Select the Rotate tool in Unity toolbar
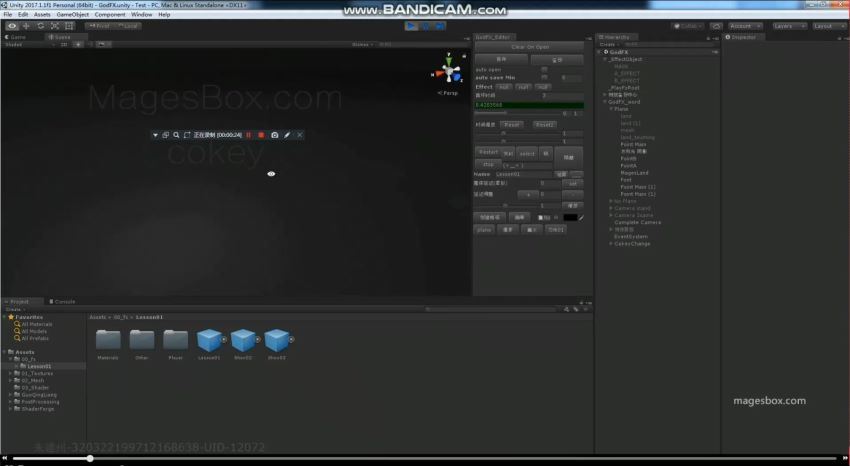The width and height of the screenshot is (850, 466). pos(41,25)
